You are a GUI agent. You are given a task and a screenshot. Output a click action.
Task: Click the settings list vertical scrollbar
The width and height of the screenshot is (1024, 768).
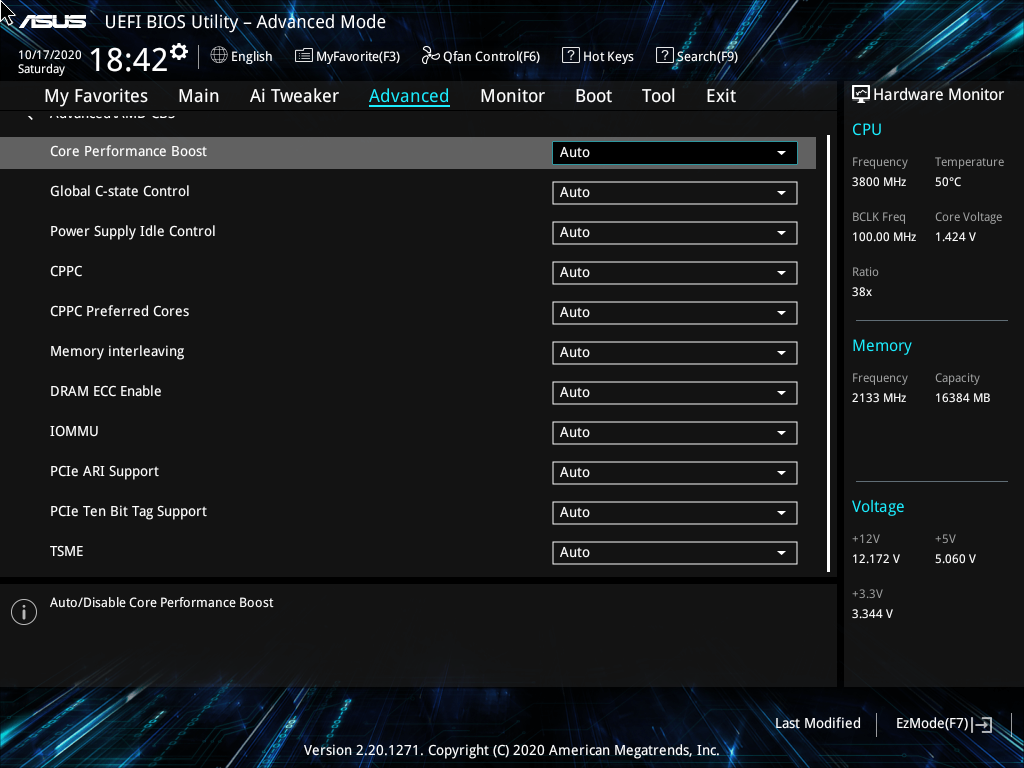(828, 353)
